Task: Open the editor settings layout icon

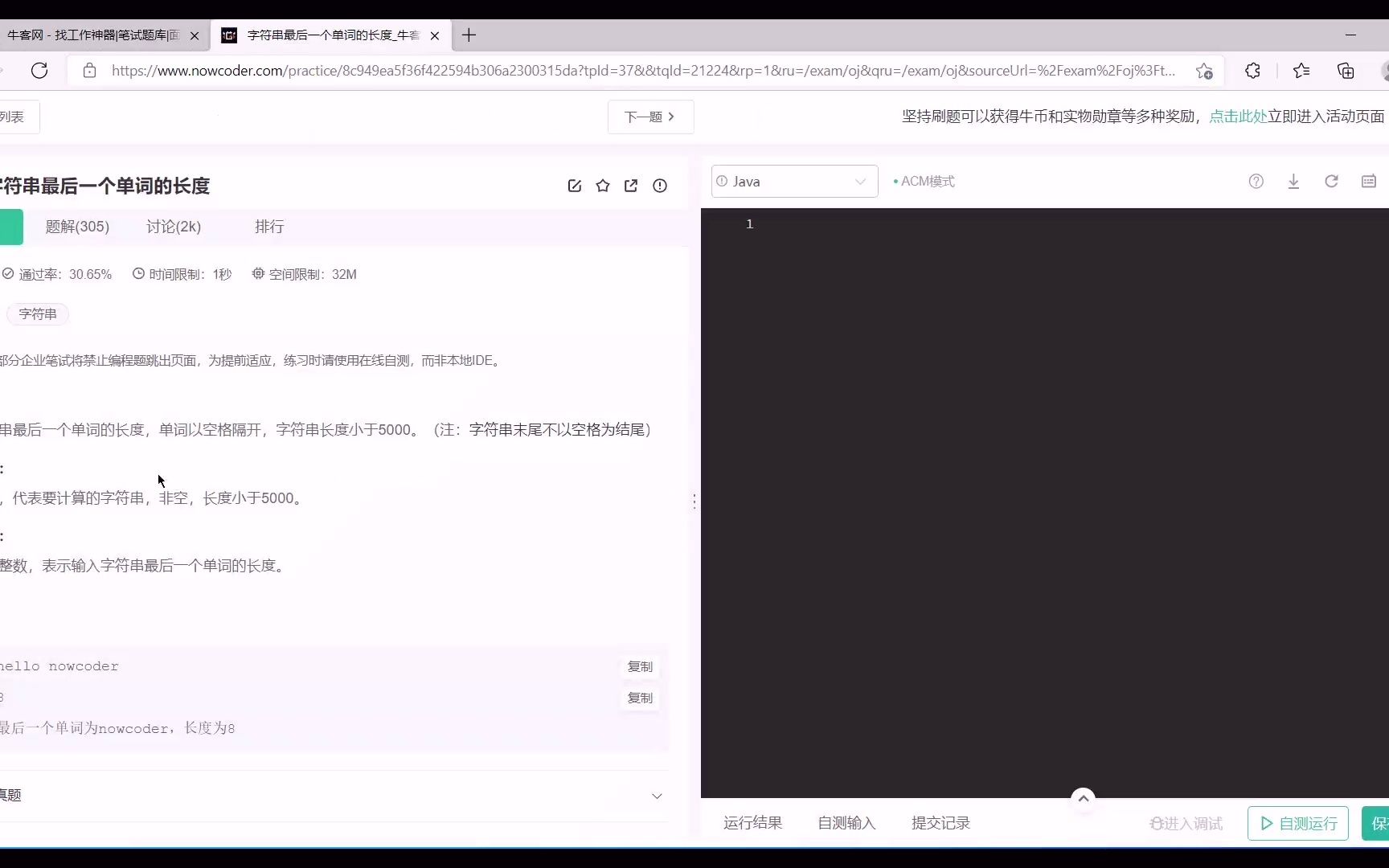Action: pos(1369,182)
